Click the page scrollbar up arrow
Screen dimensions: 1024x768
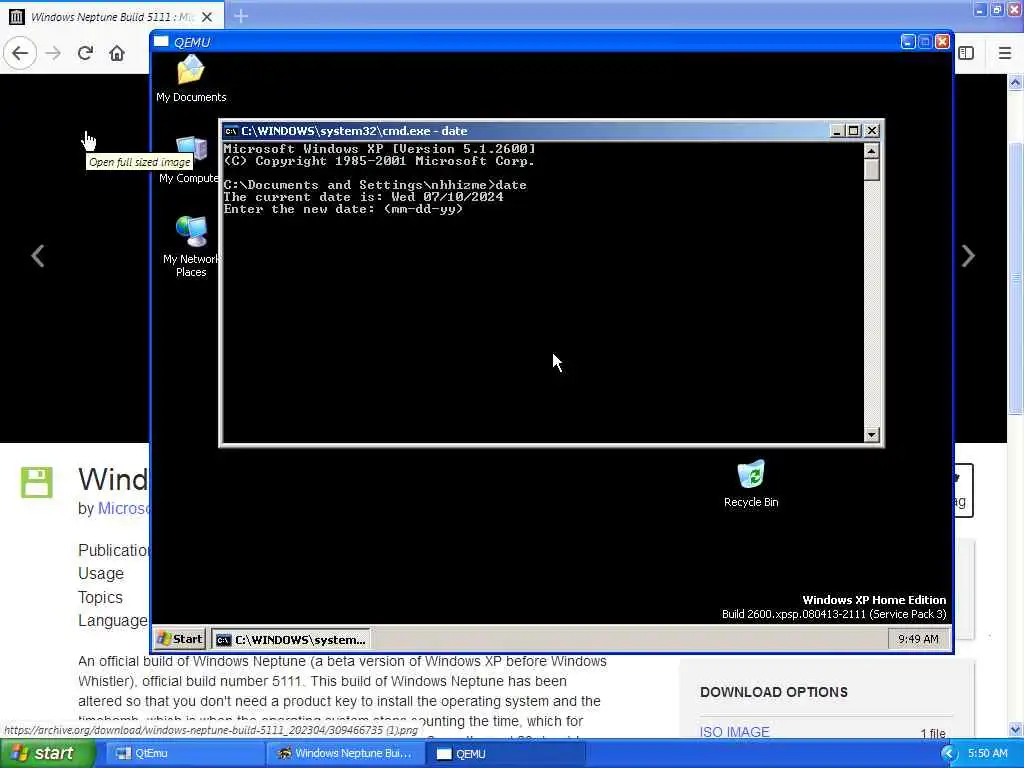pyautogui.click(x=1015, y=83)
